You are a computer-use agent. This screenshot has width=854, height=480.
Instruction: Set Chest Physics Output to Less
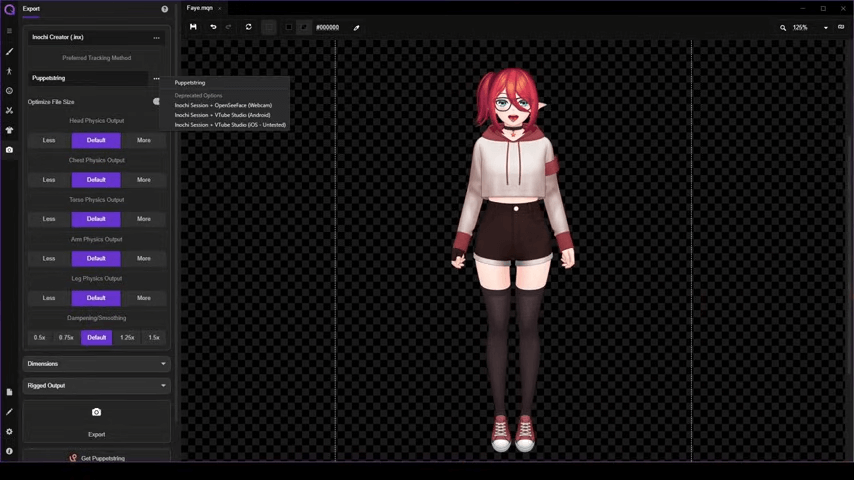[49, 180]
